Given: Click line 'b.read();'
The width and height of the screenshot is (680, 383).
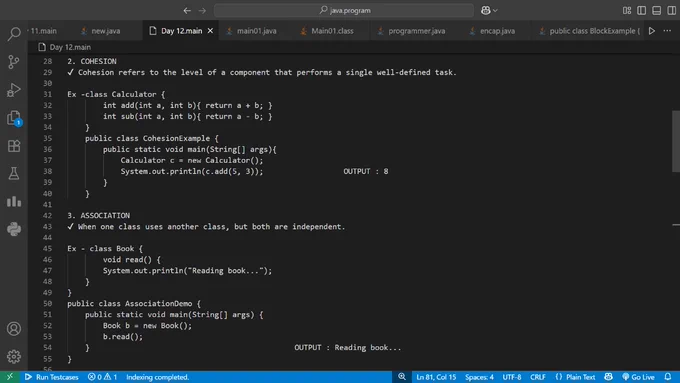Looking at the screenshot, I should click(123, 337).
